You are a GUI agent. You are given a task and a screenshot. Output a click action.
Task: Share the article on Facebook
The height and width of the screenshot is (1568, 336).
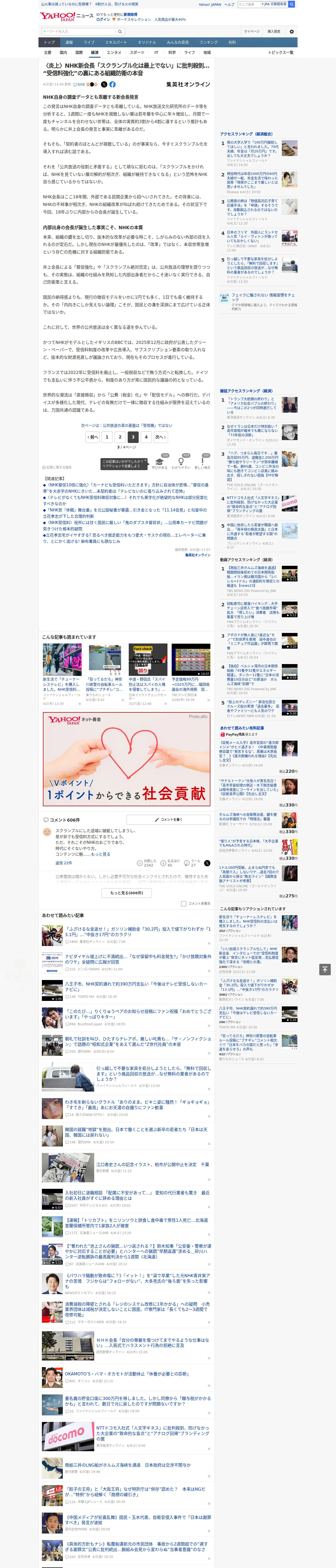pyautogui.click(x=112, y=85)
